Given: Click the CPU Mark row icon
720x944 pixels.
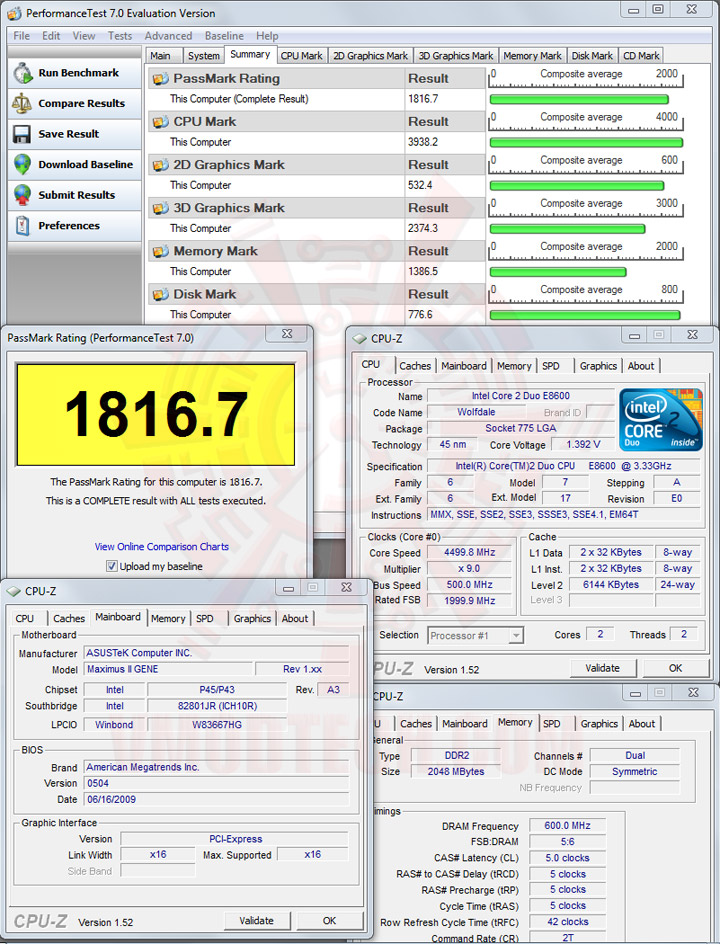Looking at the screenshot, I should [x=160, y=122].
